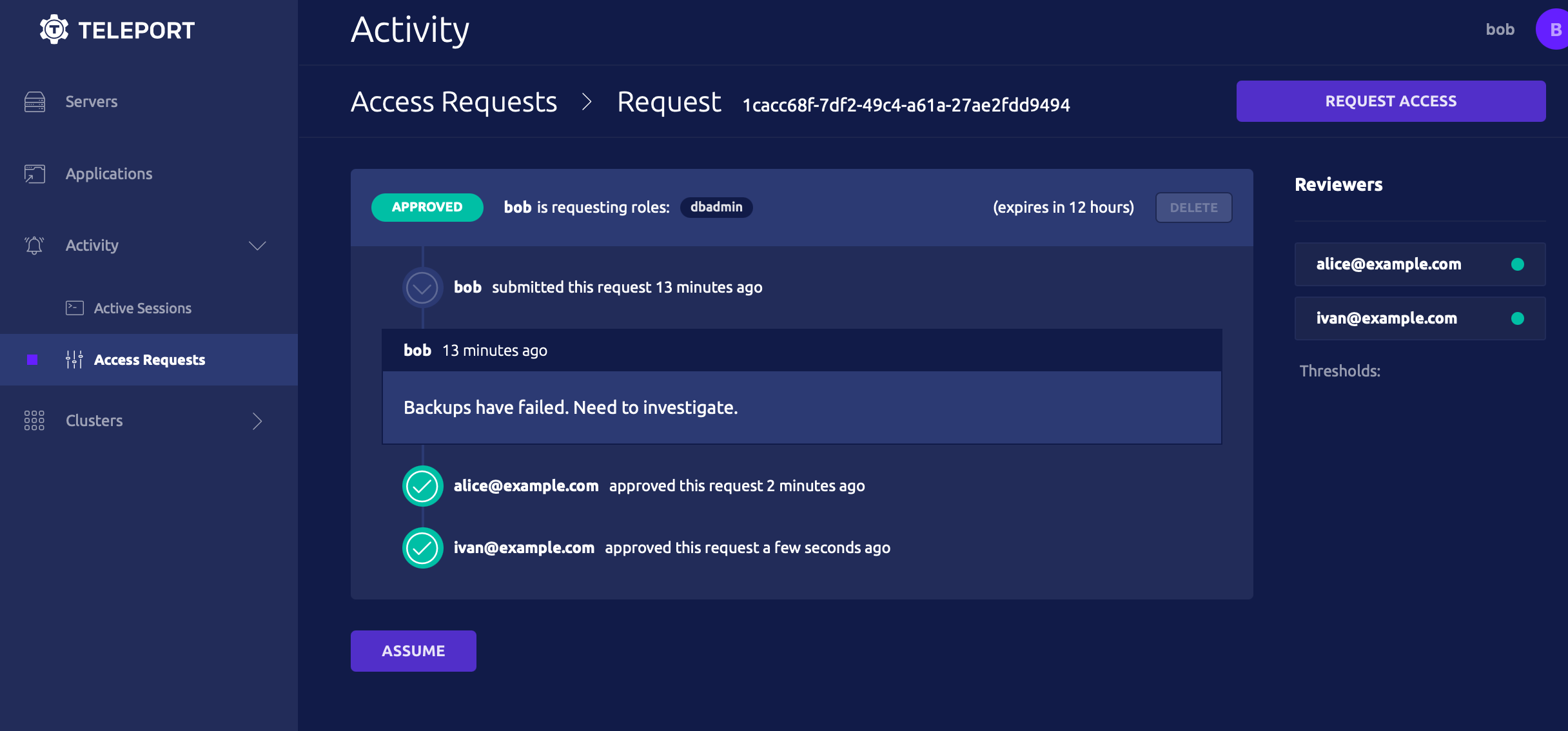The height and width of the screenshot is (731, 1568).
Task: Click bob's submitted request circle icon
Action: tap(423, 288)
